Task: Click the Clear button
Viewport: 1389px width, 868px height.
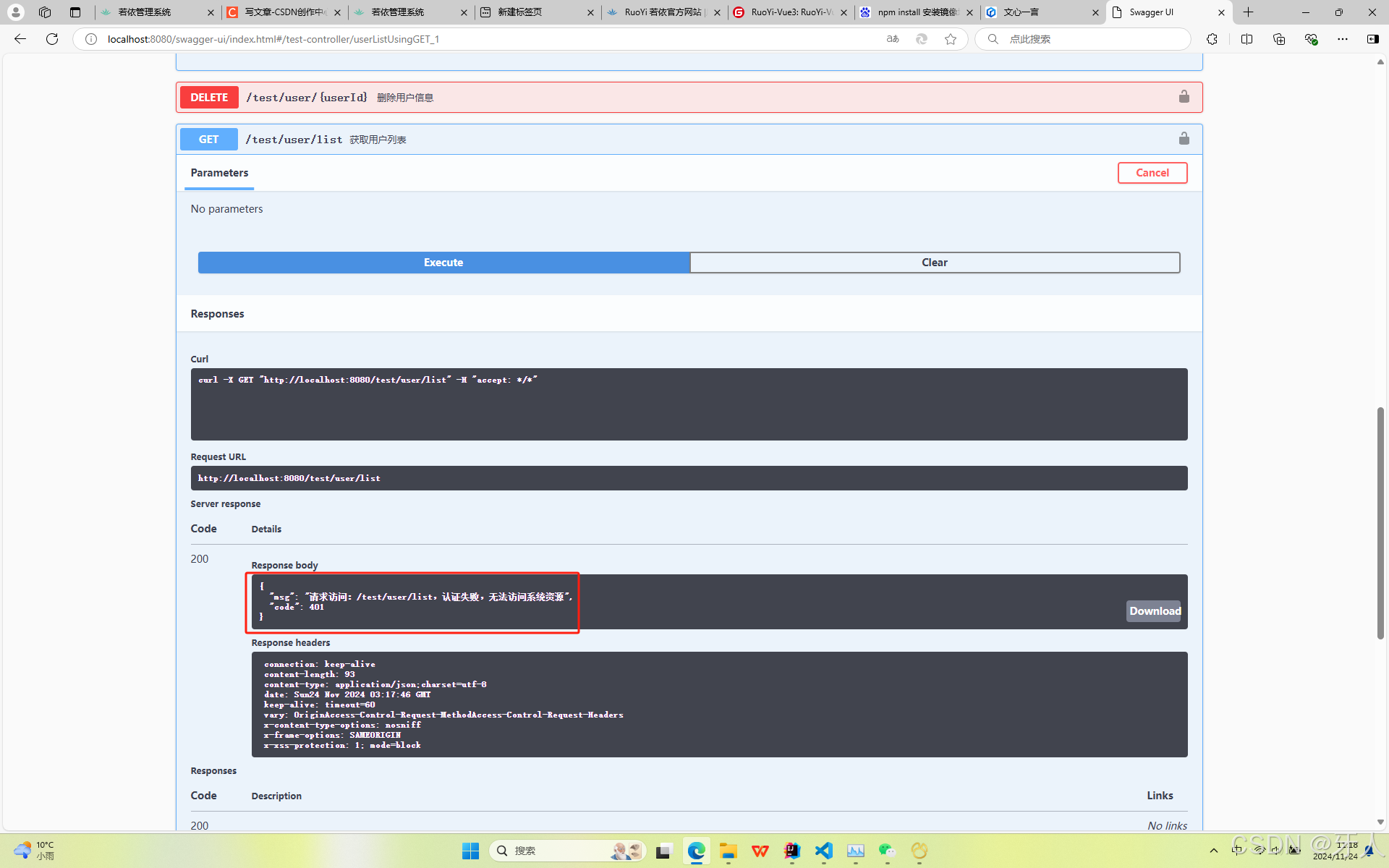Action: pos(934,263)
